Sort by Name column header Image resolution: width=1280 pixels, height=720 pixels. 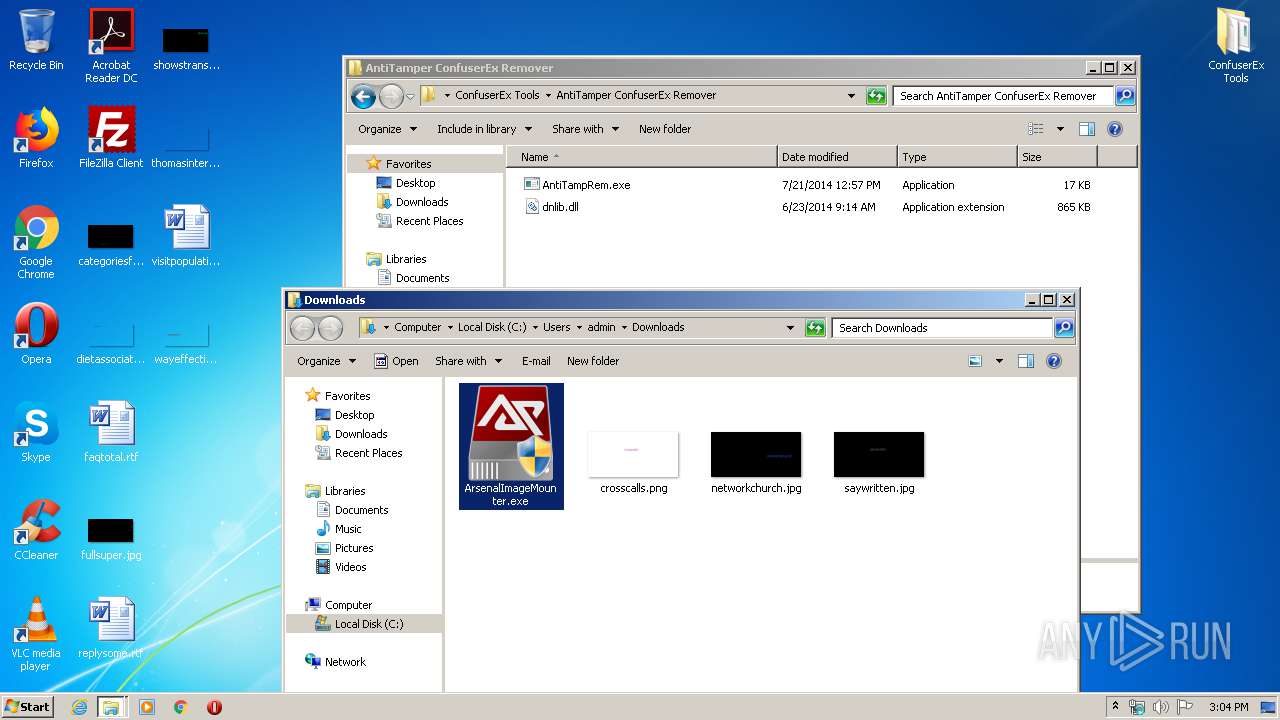643,157
